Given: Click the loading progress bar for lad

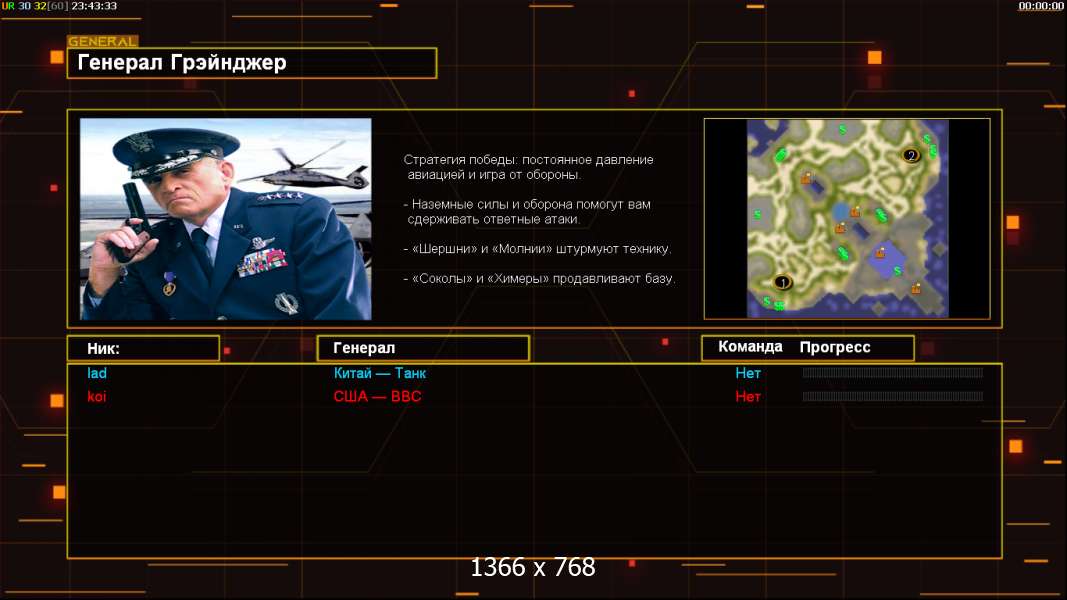Looking at the screenshot, I should click(892, 373).
